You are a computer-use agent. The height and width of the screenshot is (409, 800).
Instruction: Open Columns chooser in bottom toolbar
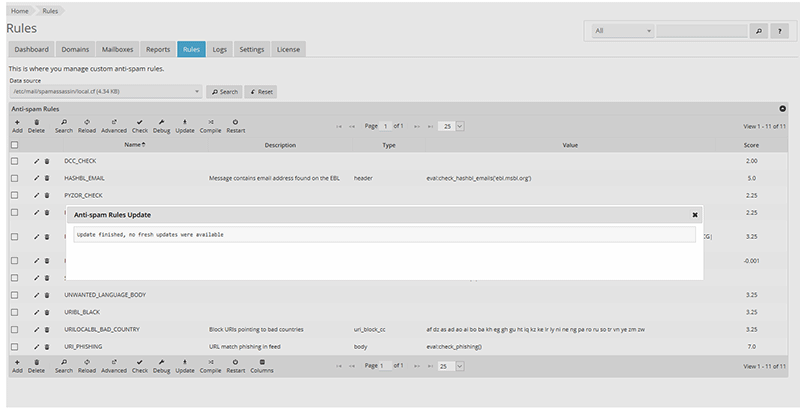[x=262, y=366]
